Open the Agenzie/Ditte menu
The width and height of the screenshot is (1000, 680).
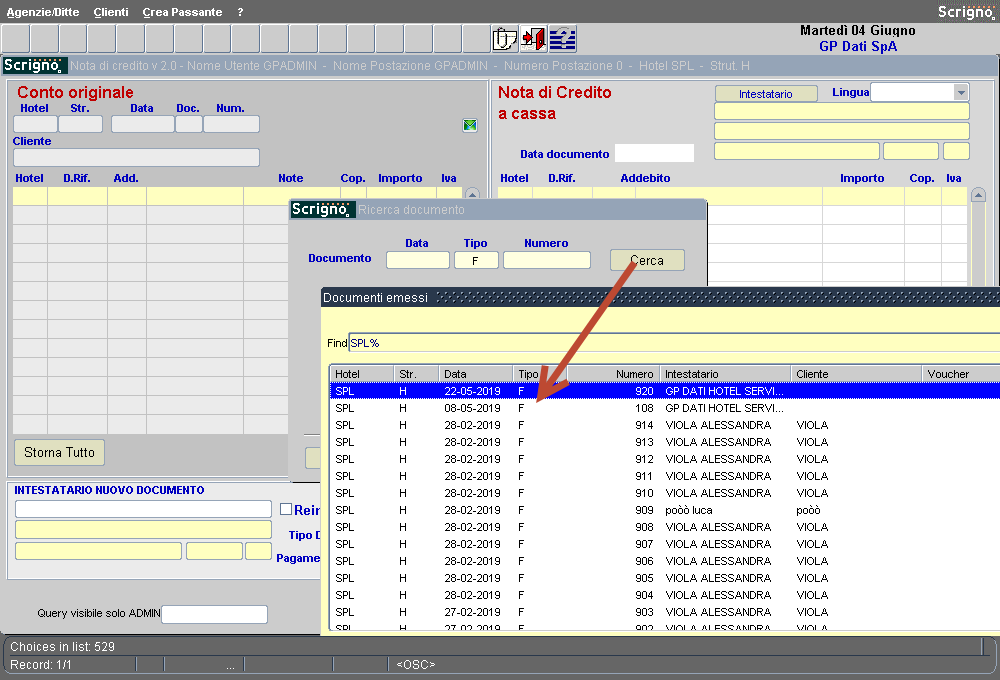[x=43, y=12]
